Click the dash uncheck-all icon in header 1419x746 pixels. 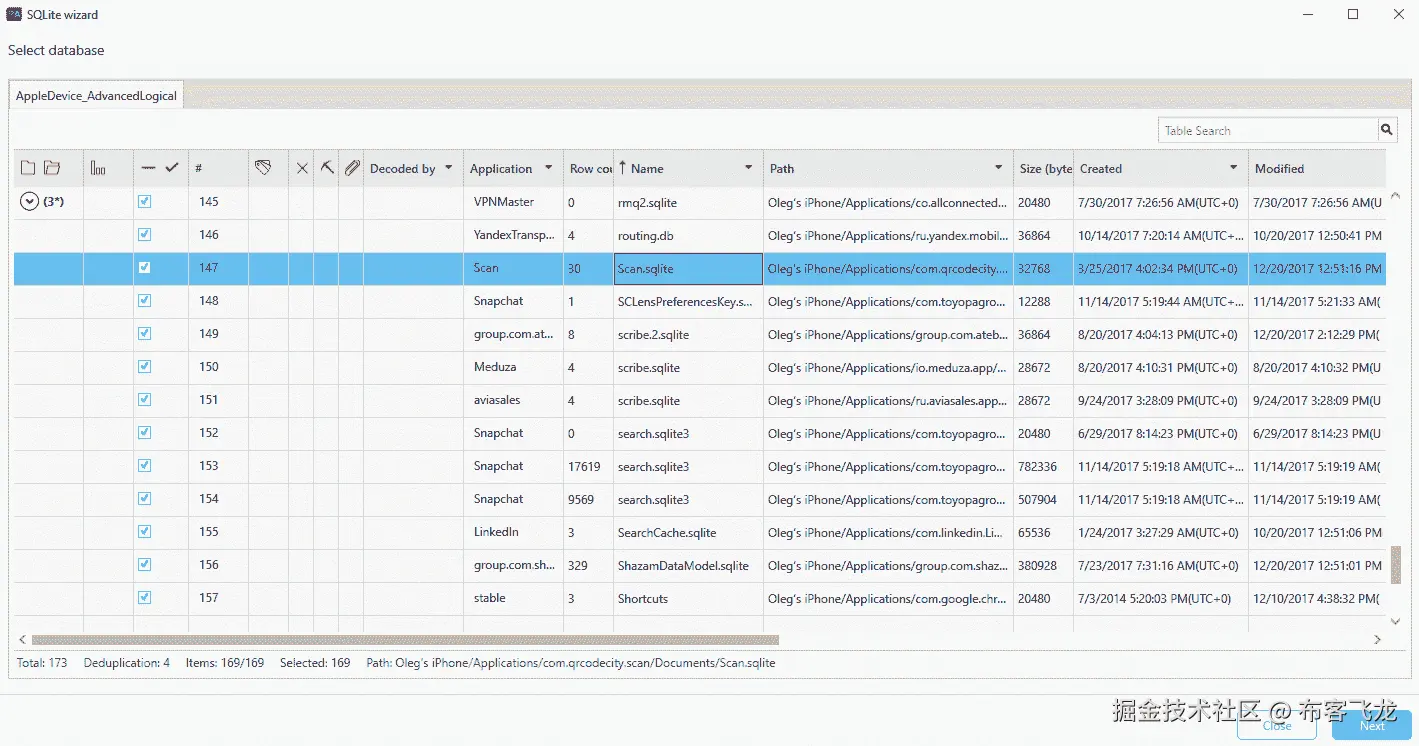pyautogui.click(x=149, y=168)
